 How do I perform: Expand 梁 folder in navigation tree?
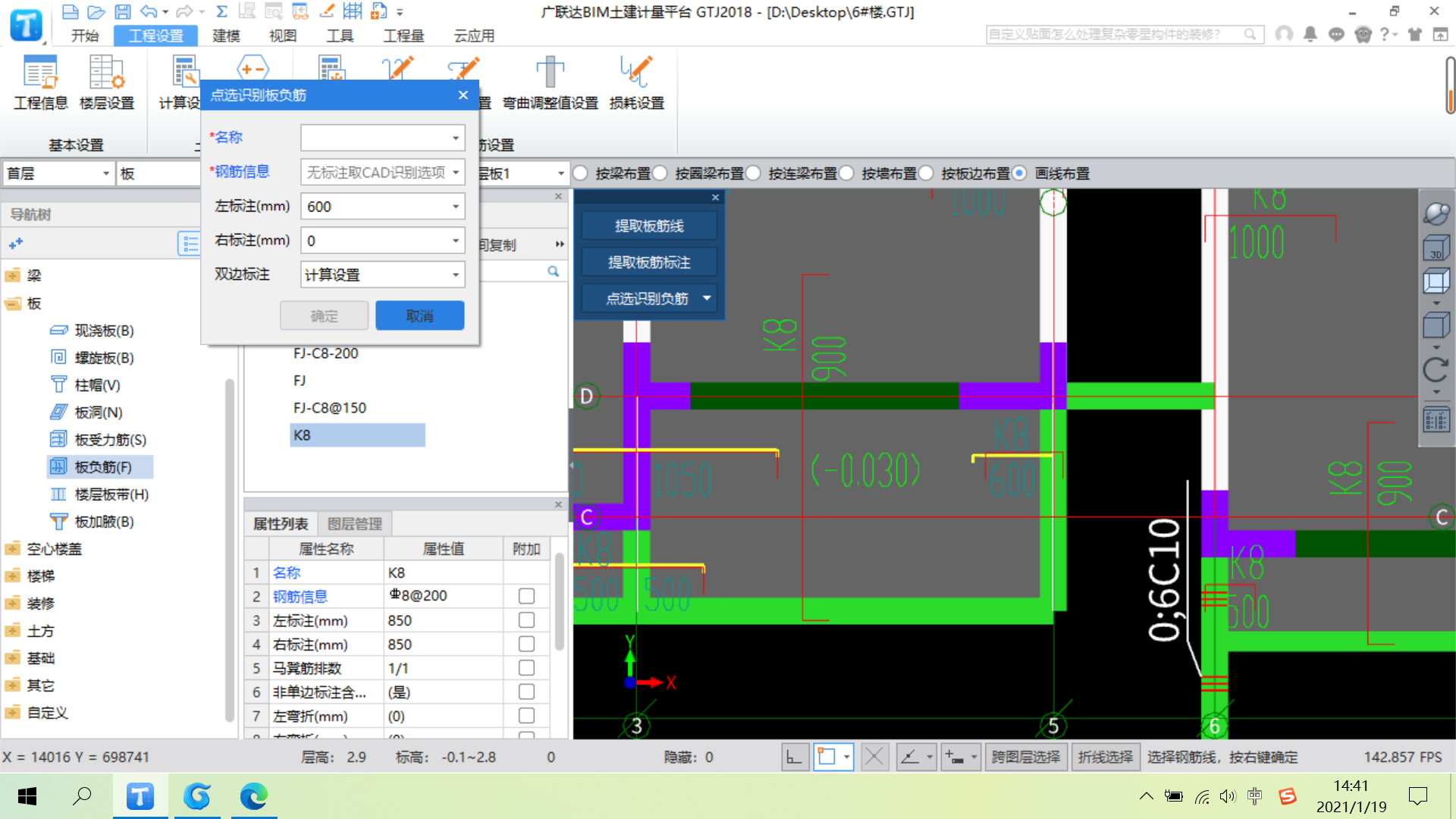(12, 275)
